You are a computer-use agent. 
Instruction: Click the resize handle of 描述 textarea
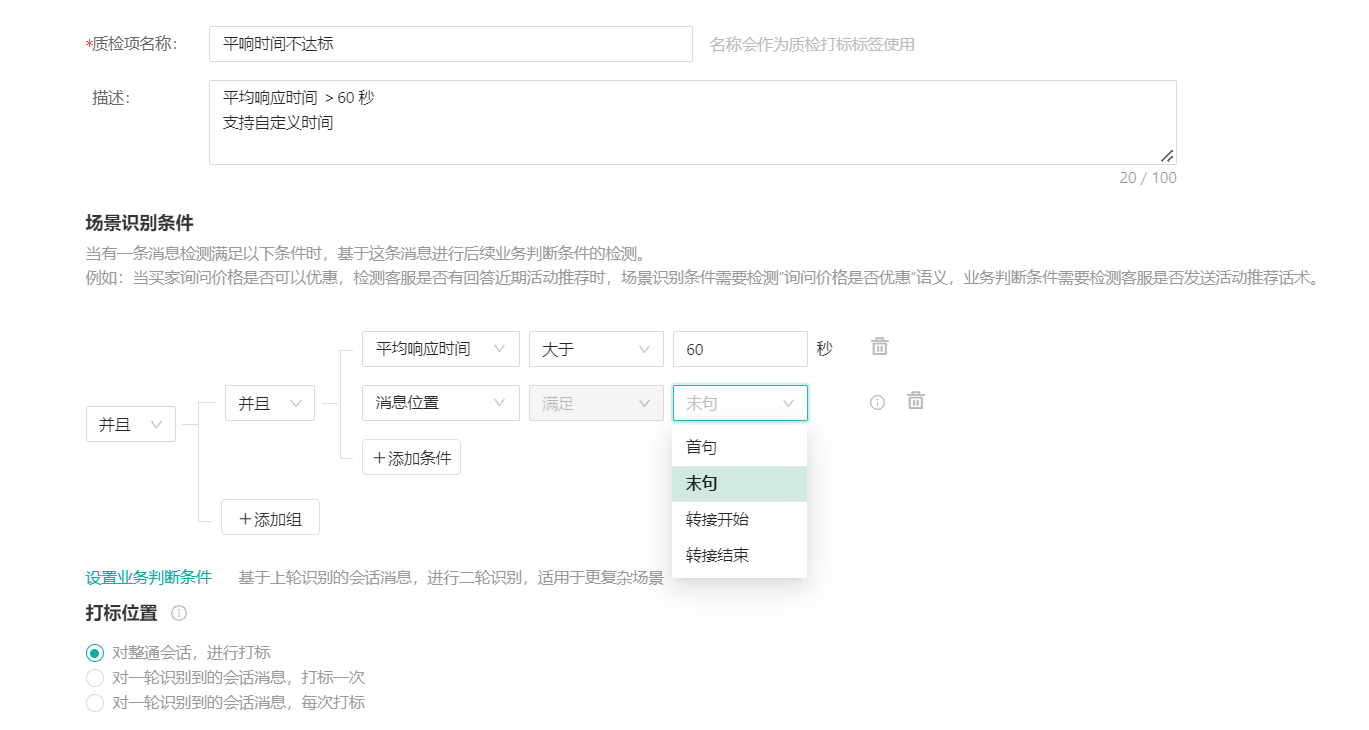tap(1167, 155)
